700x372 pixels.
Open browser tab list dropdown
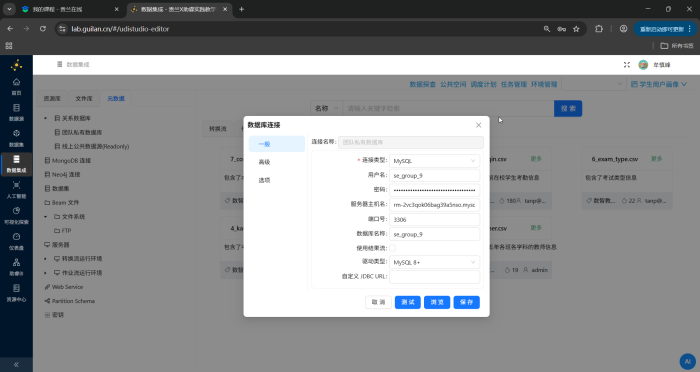[x=9, y=9]
